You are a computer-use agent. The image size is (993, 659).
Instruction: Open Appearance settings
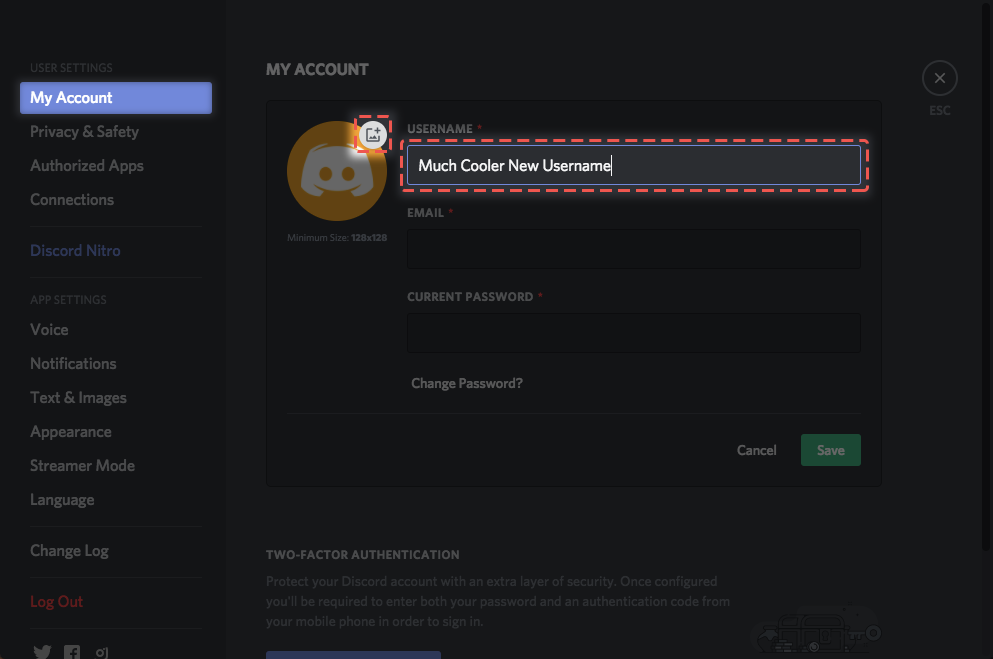tap(70, 432)
